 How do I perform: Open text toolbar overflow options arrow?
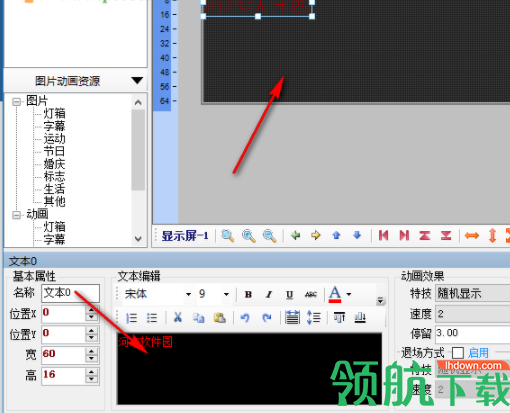coord(380,301)
